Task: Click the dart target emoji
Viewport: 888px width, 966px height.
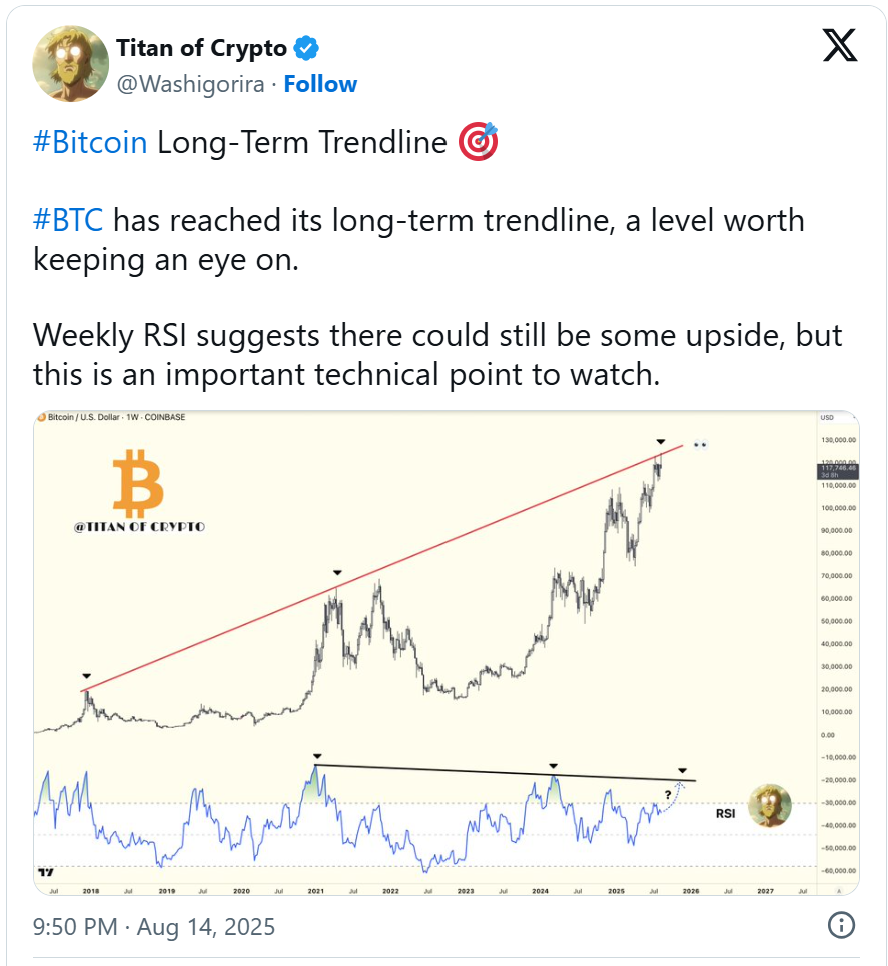Action: [478, 142]
